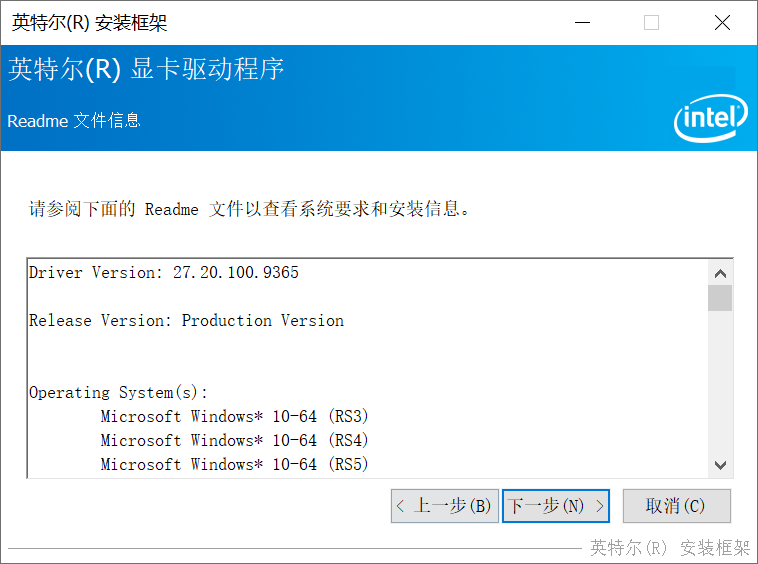
Task: Minimize the 英特尔(R) 安装框架 window
Action: [582, 23]
